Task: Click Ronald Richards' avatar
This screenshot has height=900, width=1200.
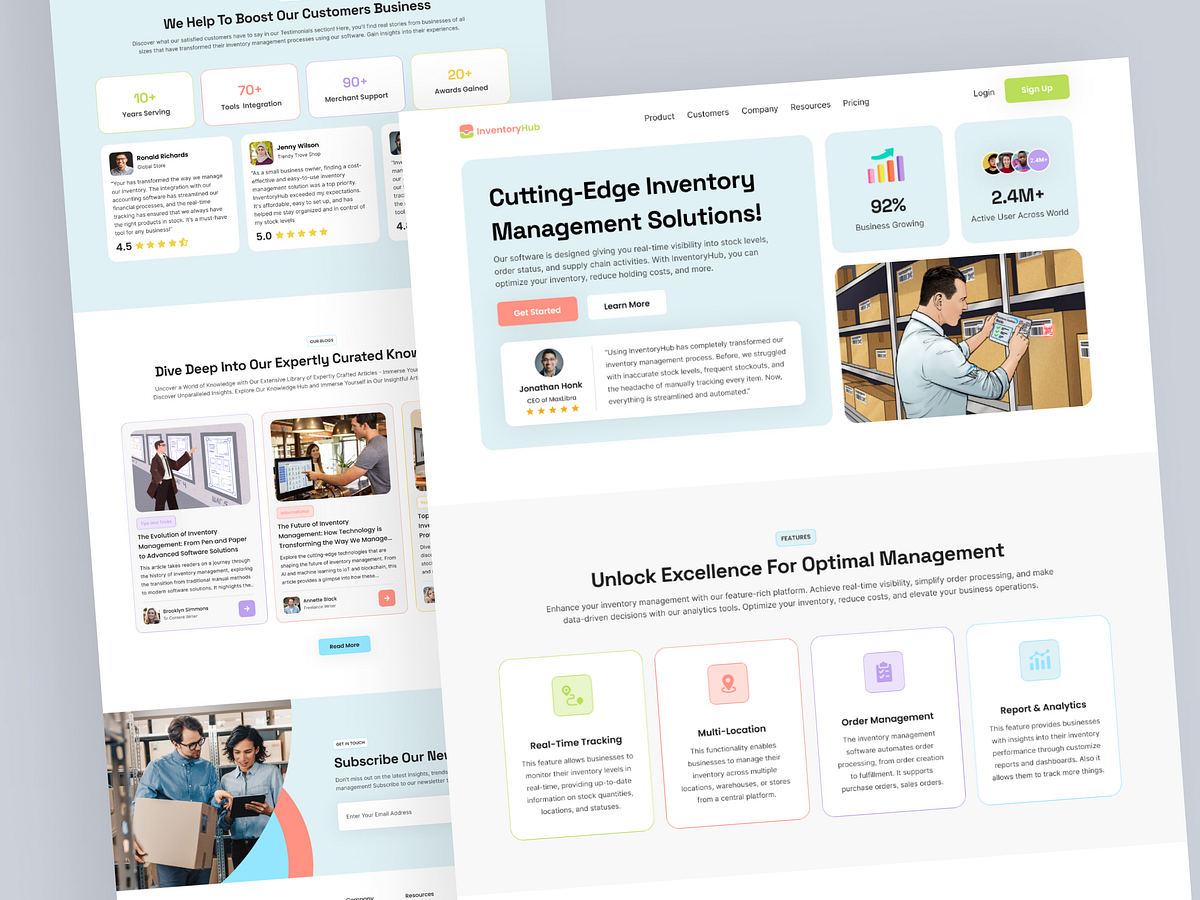Action: pos(121,163)
